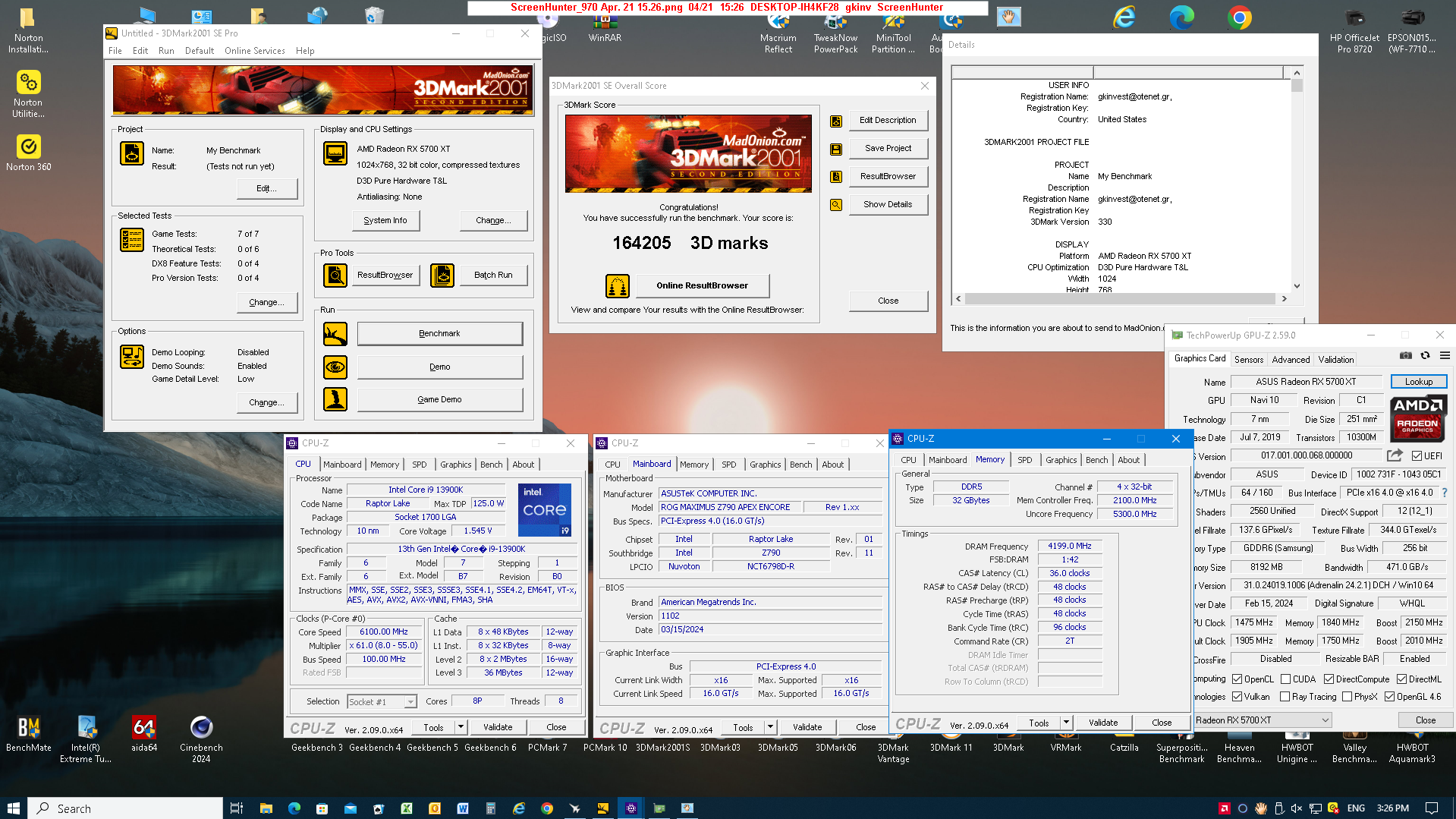This screenshot has width=1456, height=819.
Task: Open the aida64 desktop shortcut
Action: 143,735
